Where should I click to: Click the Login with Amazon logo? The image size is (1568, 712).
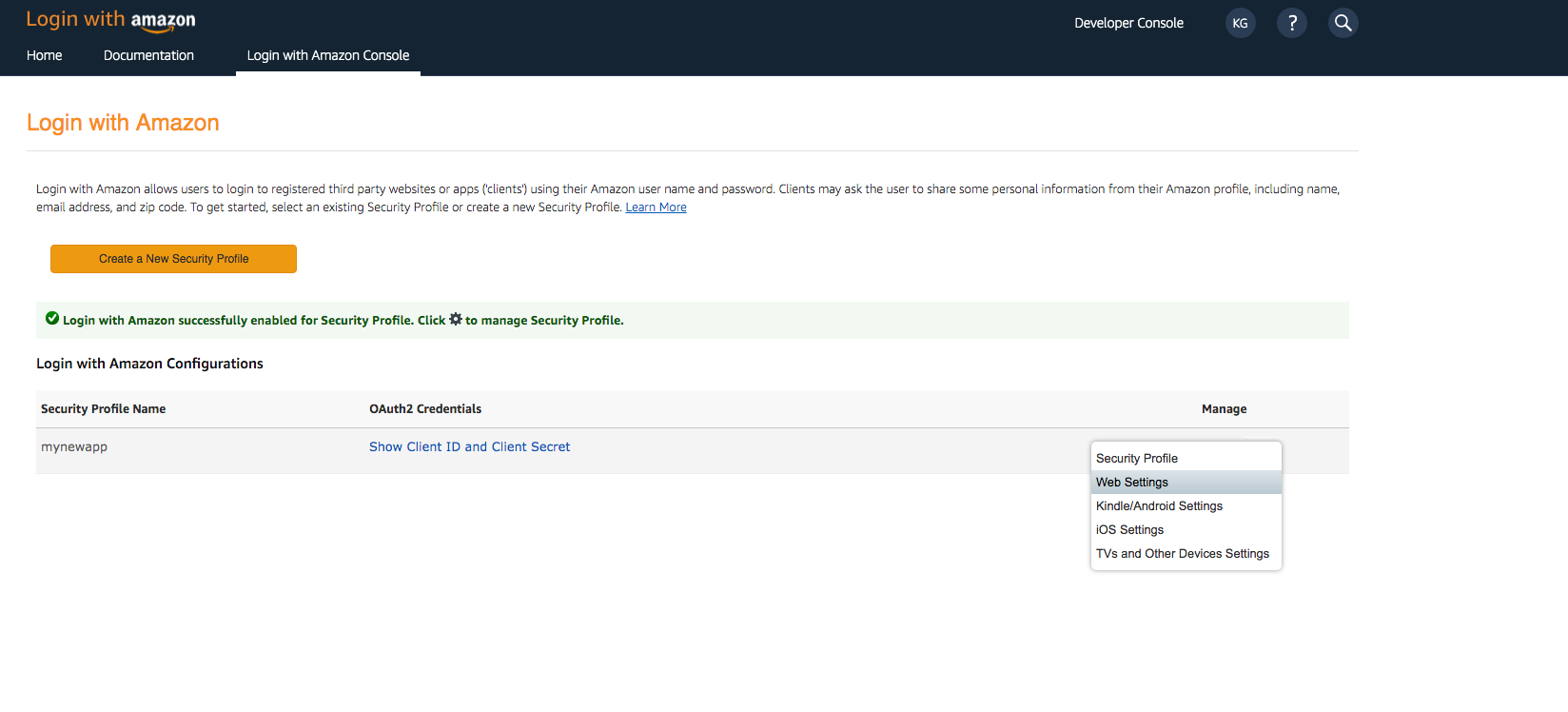(110, 21)
